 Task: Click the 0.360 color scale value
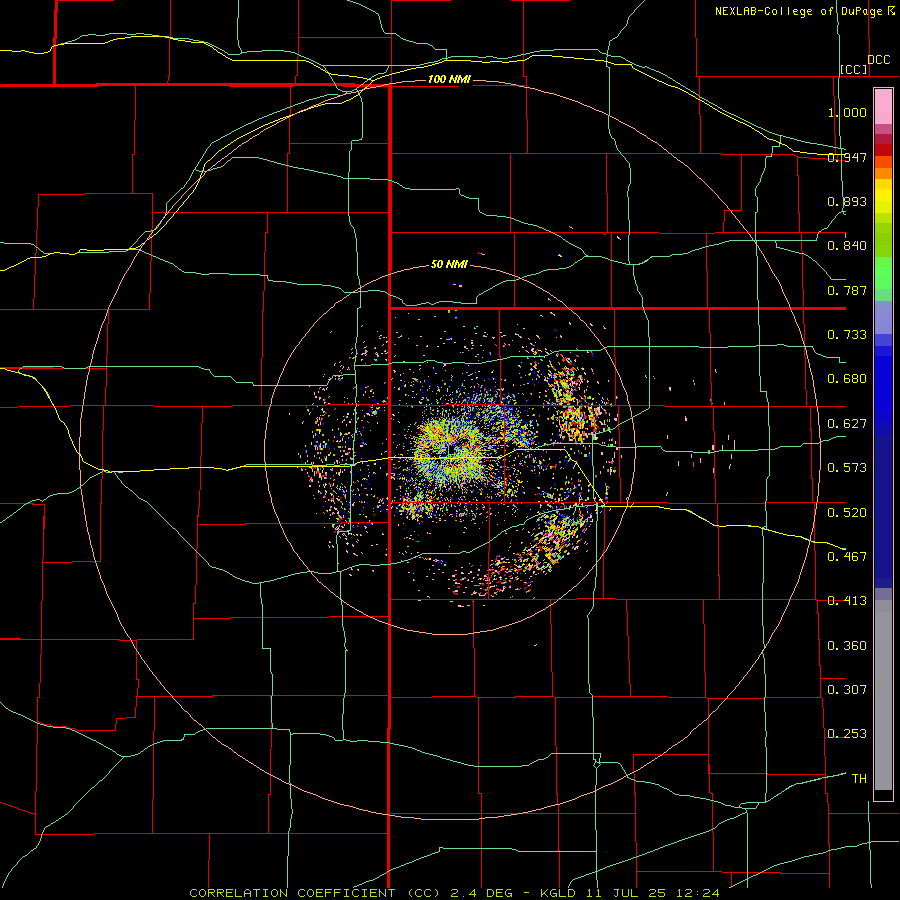point(847,646)
